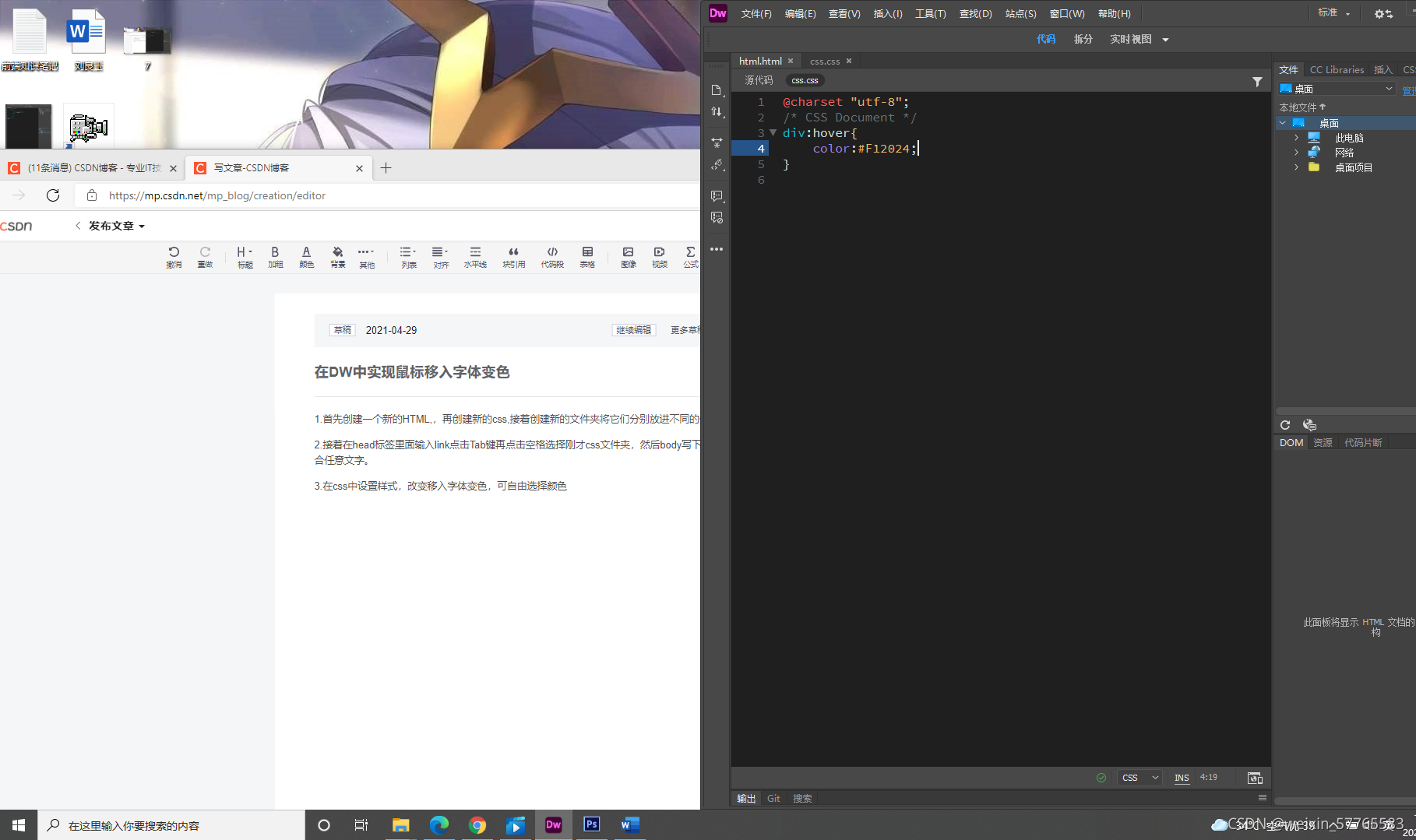This screenshot has width=1416, height=840.
Task: Click the preview icon in Dreamweaver status bar
Action: tap(1255, 778)
